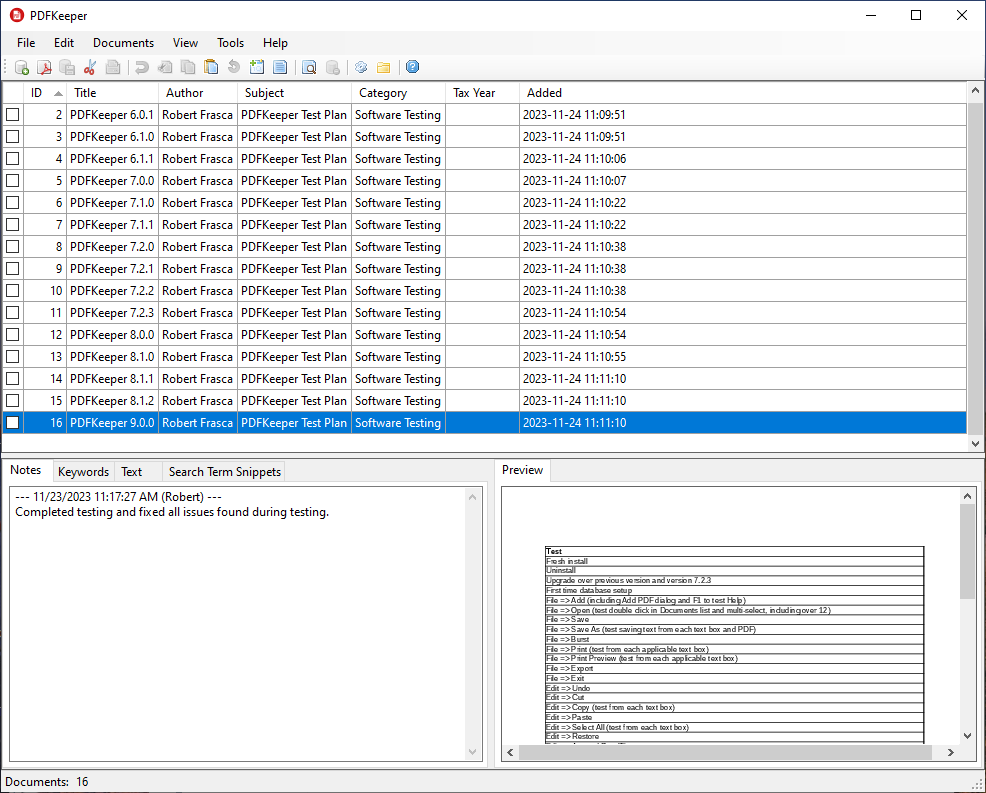986x793 pixels.
Task: Sort by the Author column header
Action: coord(198,93)
